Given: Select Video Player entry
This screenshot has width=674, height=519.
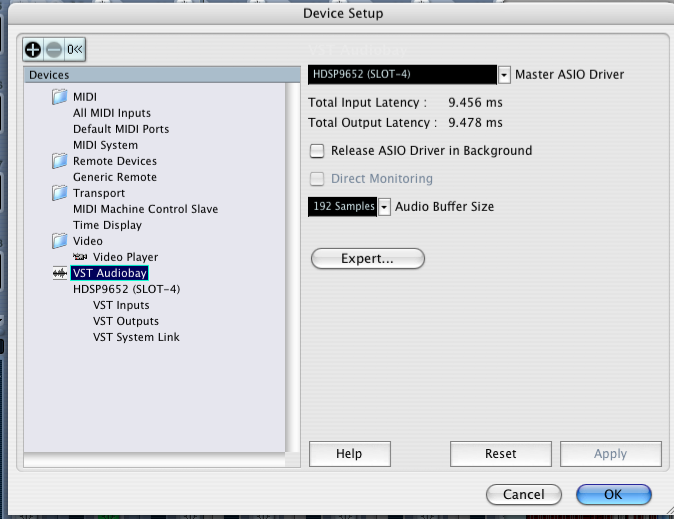Looking at the screenshot, I should point(126,257).
